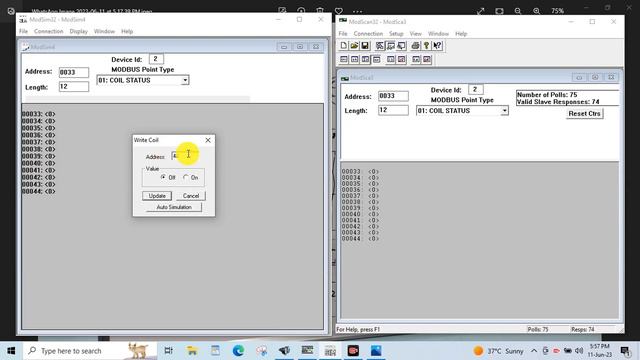Click the New document icon in ModScan32
The height and width of the screenshot is (360, 640).
(x=344, y=45)
